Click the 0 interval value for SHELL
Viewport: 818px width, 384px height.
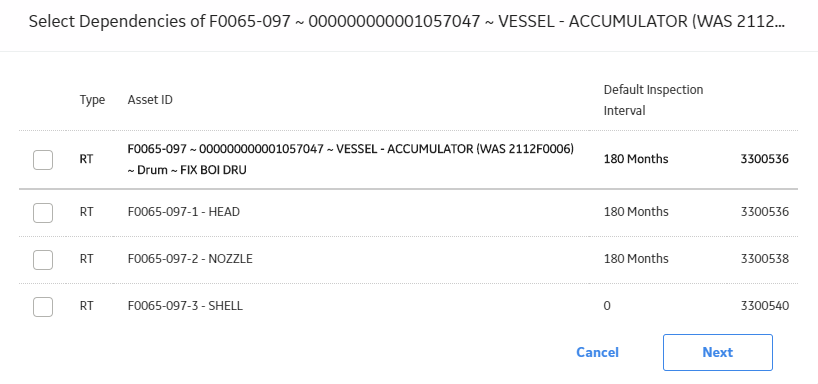click(607, 306)
